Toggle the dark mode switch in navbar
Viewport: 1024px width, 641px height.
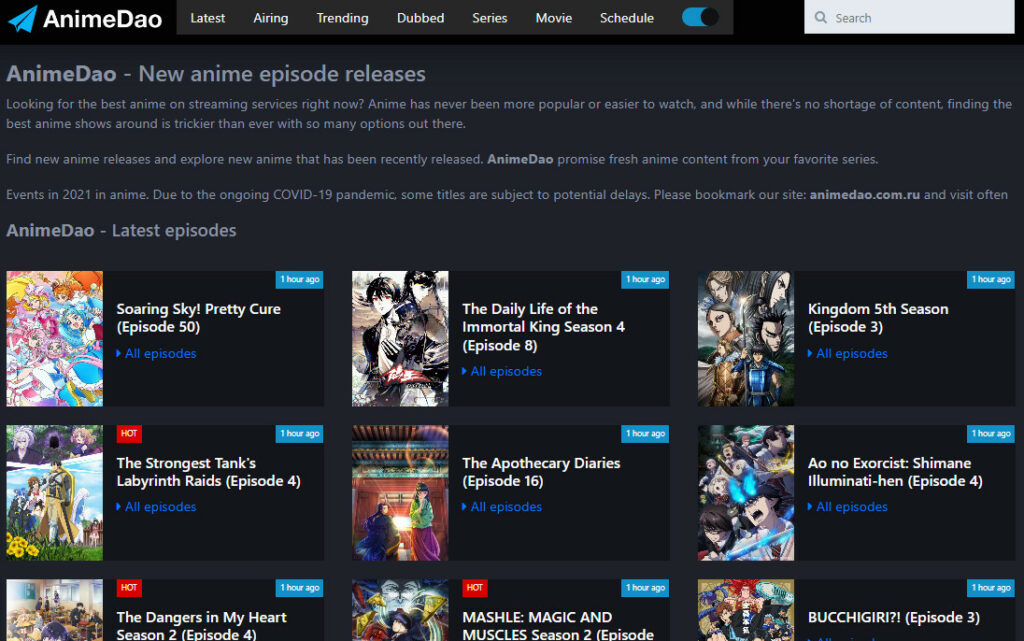tap(699, 17)
